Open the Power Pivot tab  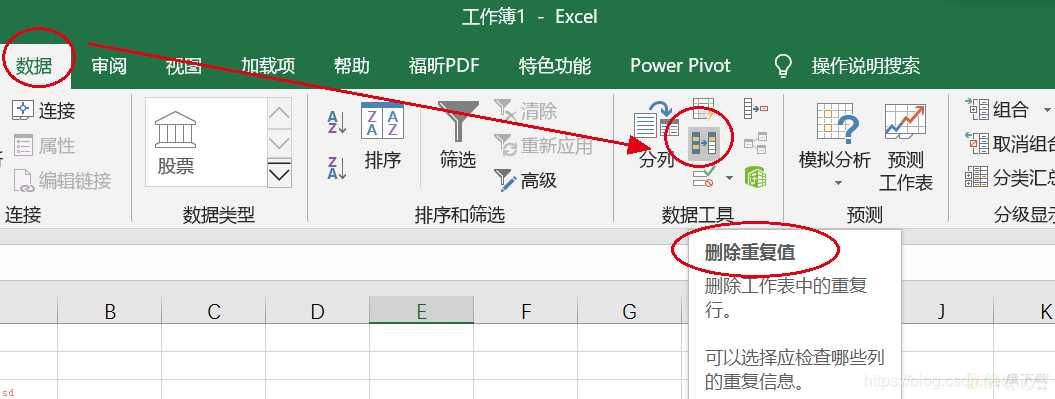[680, 66]
